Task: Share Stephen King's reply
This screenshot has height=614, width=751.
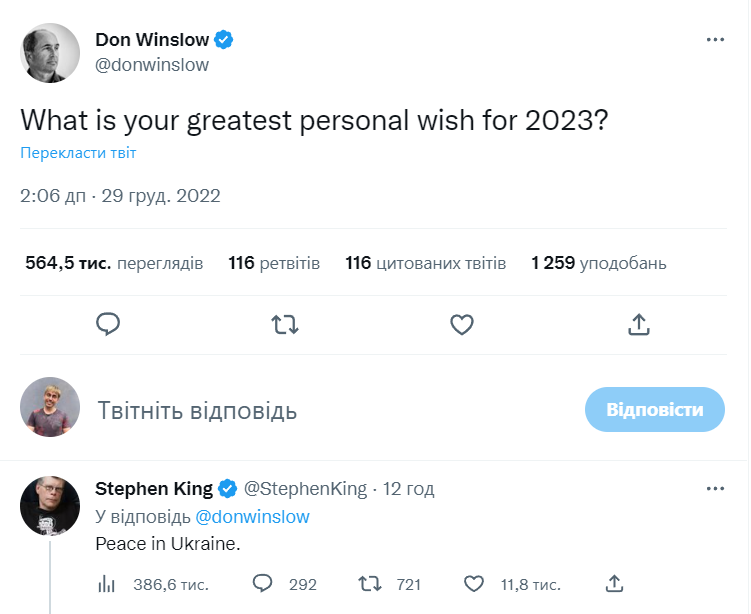Action: click(615, 583)
